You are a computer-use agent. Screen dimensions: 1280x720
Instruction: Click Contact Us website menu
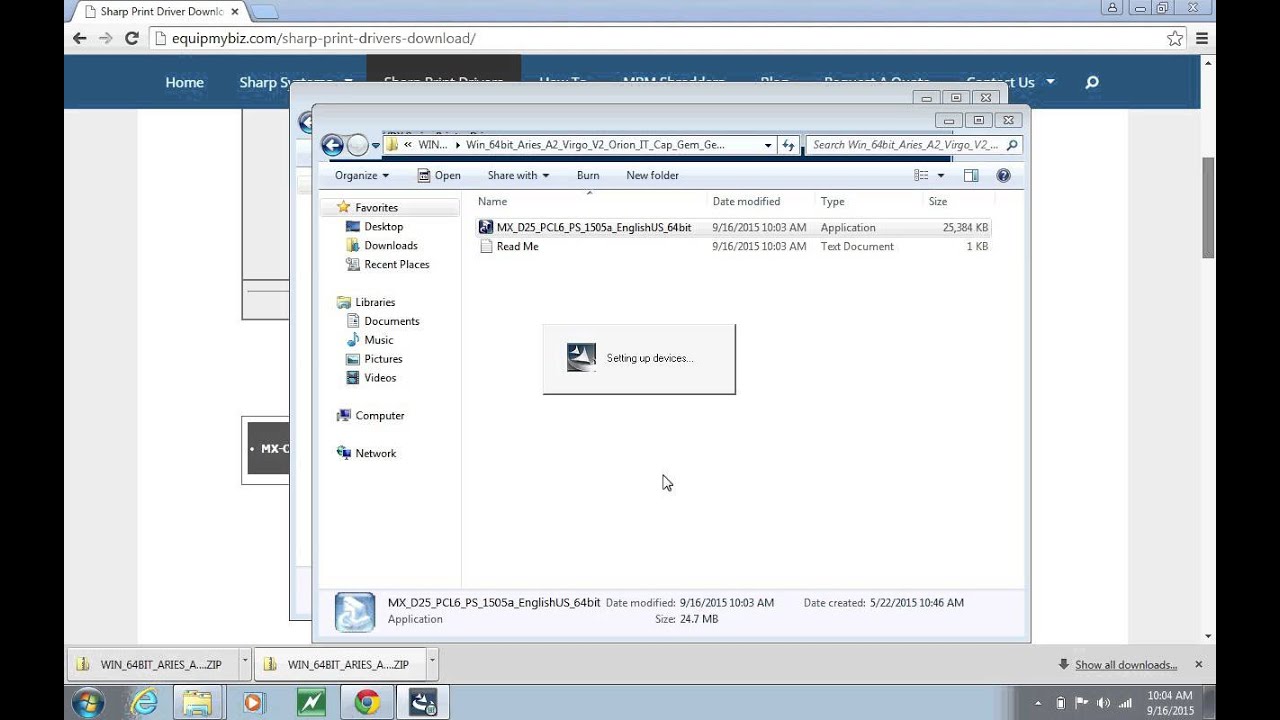pos(1010,82)
